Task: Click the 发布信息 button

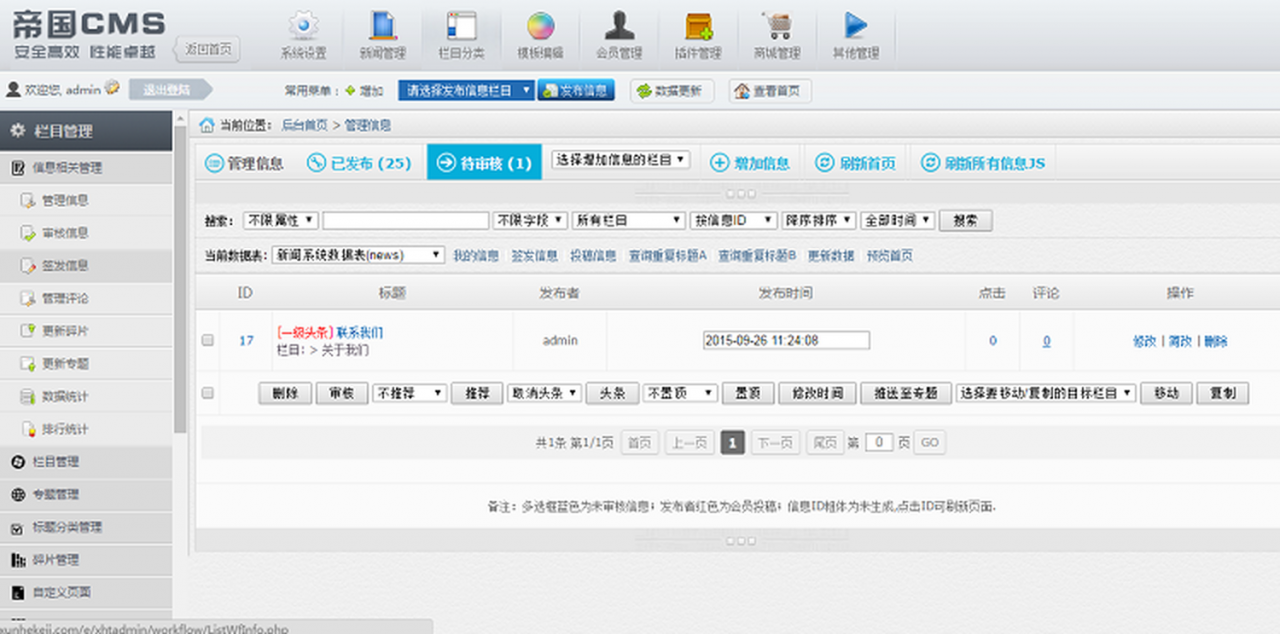Action: pyautogui.click(x=576, y=91)
